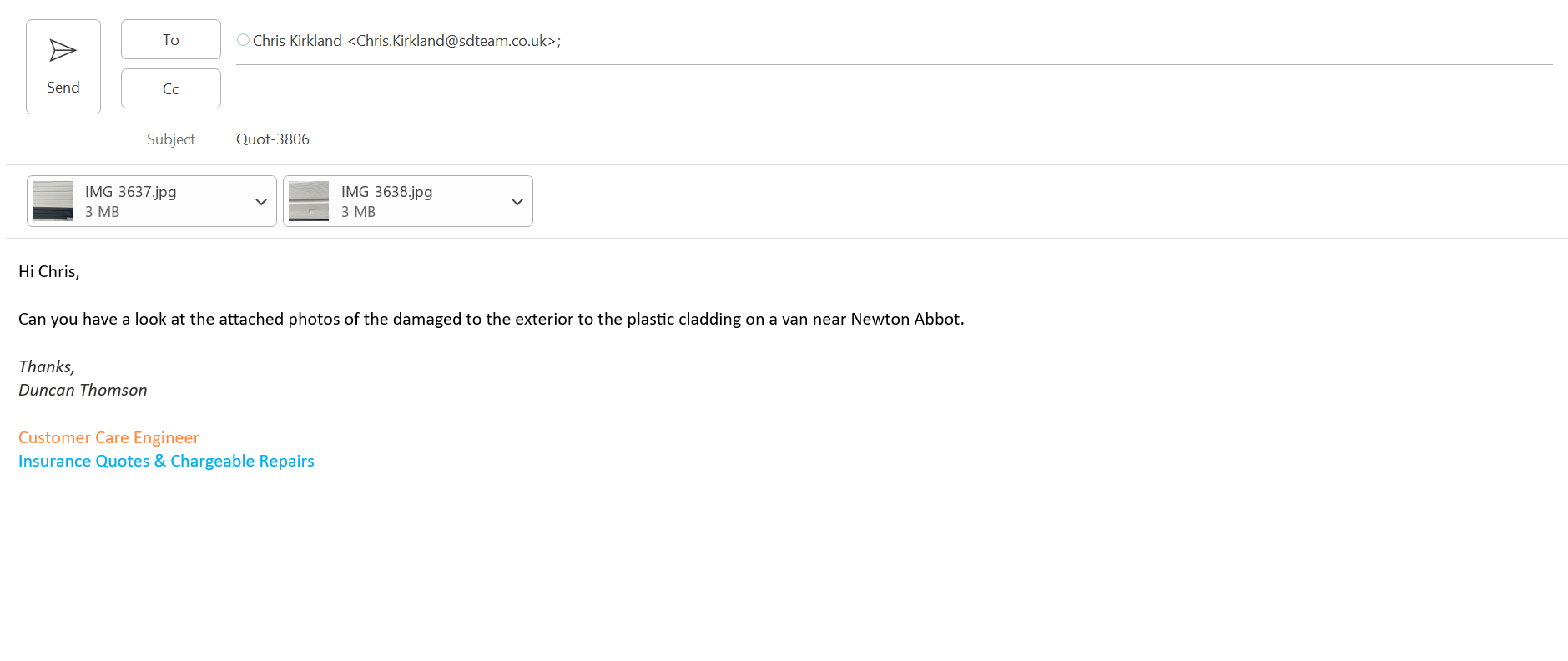Viewport: 1568px width, 661px height.
Task: Open the IMG_3637.jpg thumbnail preview
Action: coord(53,201)
